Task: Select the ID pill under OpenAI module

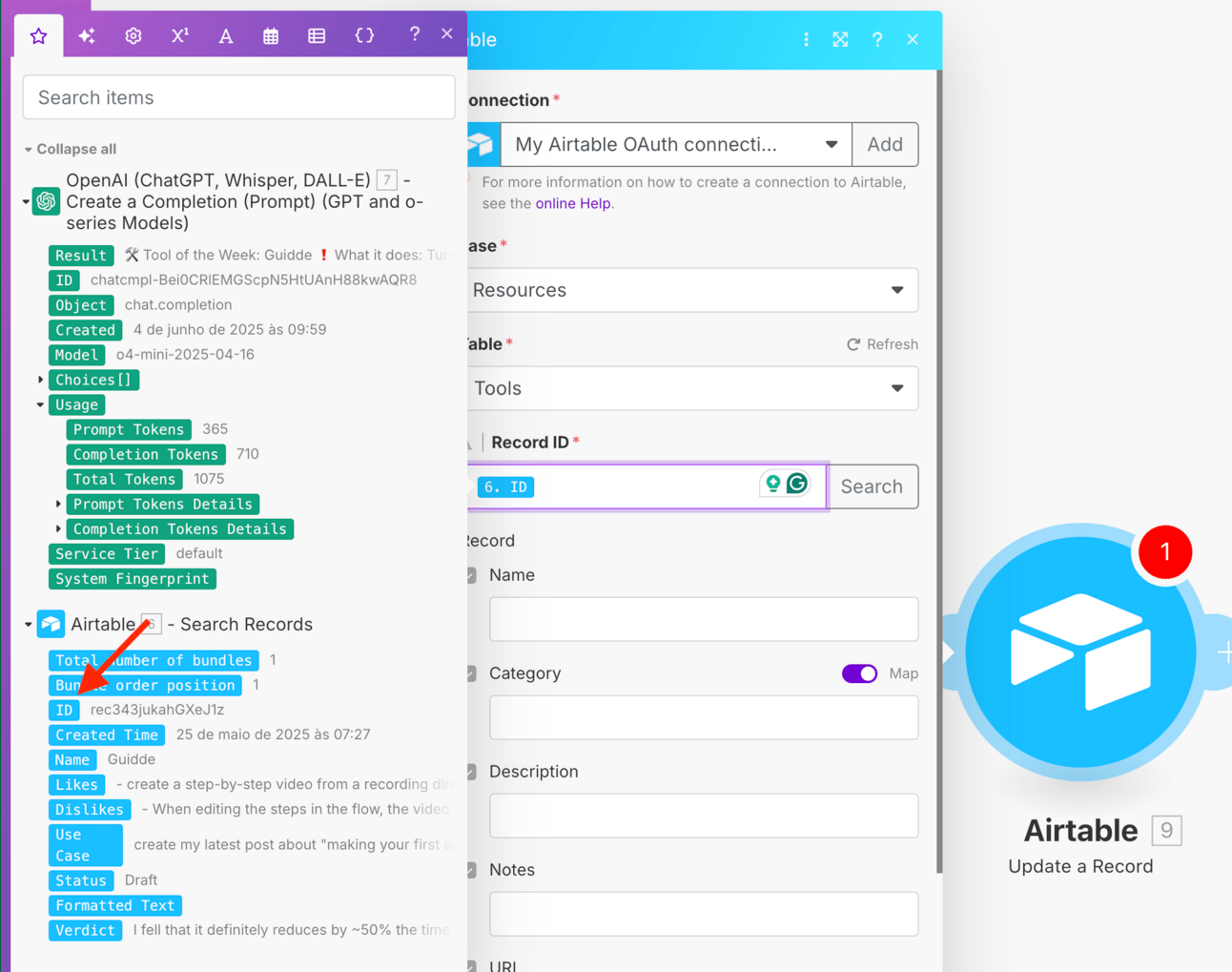Action: click(64, 280)
